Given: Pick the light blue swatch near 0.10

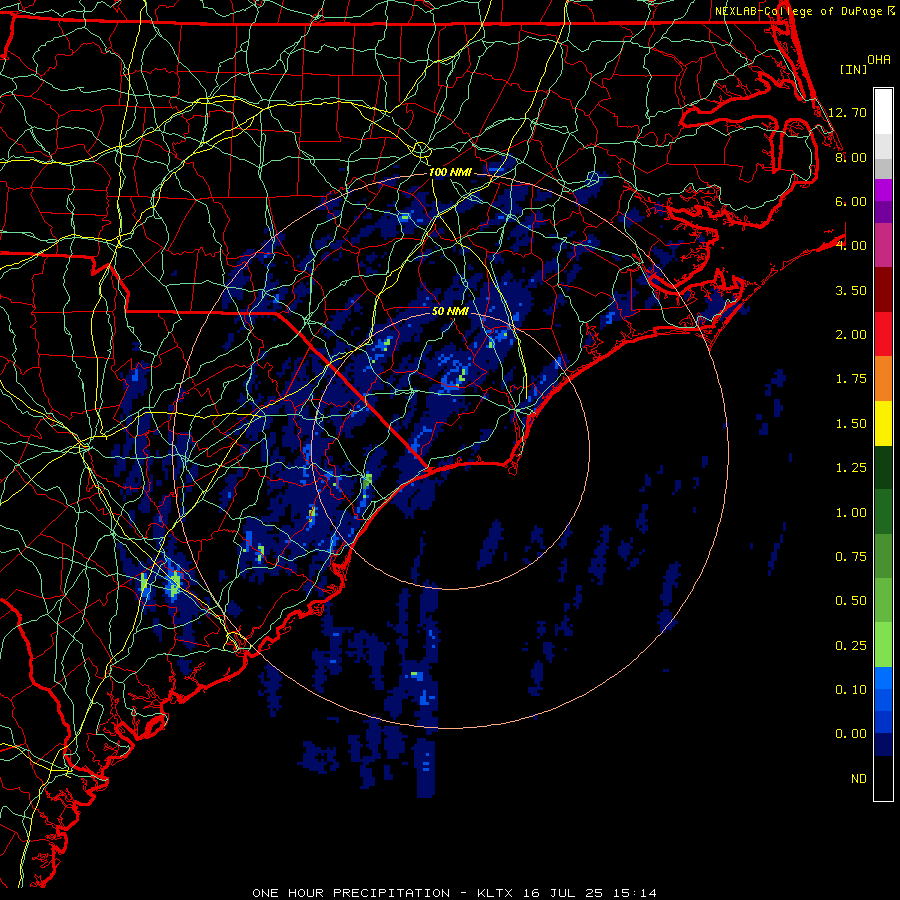Looking at the screenshot, I should 883,678.
